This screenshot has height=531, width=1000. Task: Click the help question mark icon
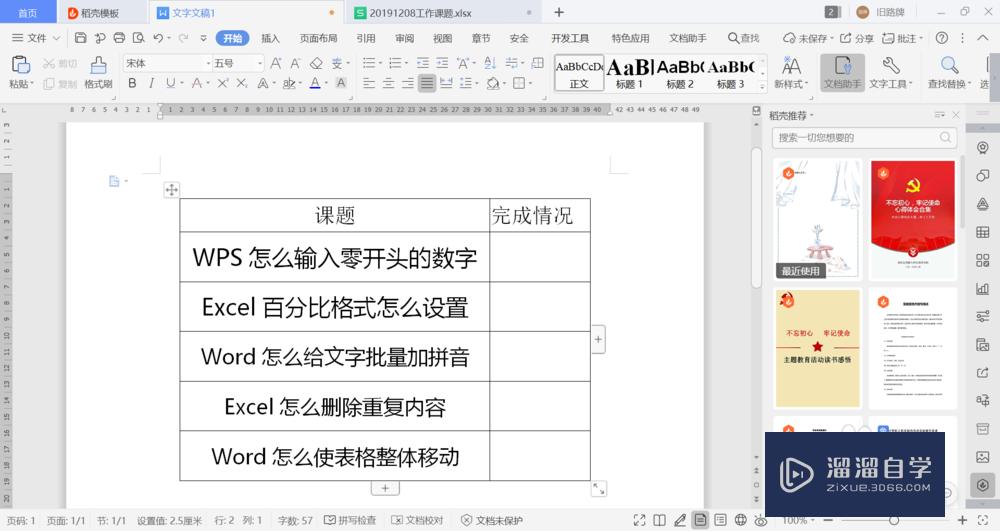(941, 38)
